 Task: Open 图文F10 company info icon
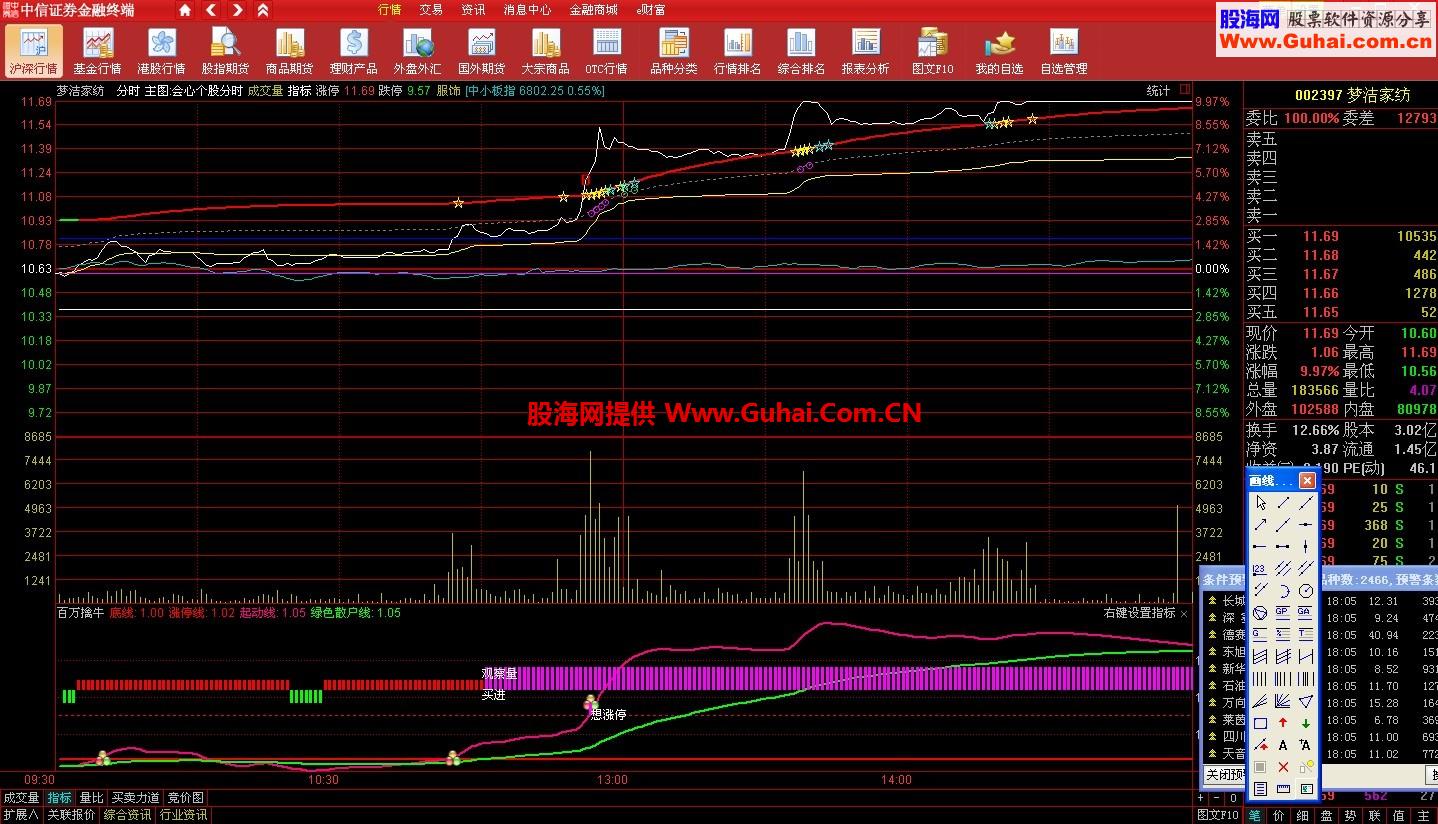point(932,51)
